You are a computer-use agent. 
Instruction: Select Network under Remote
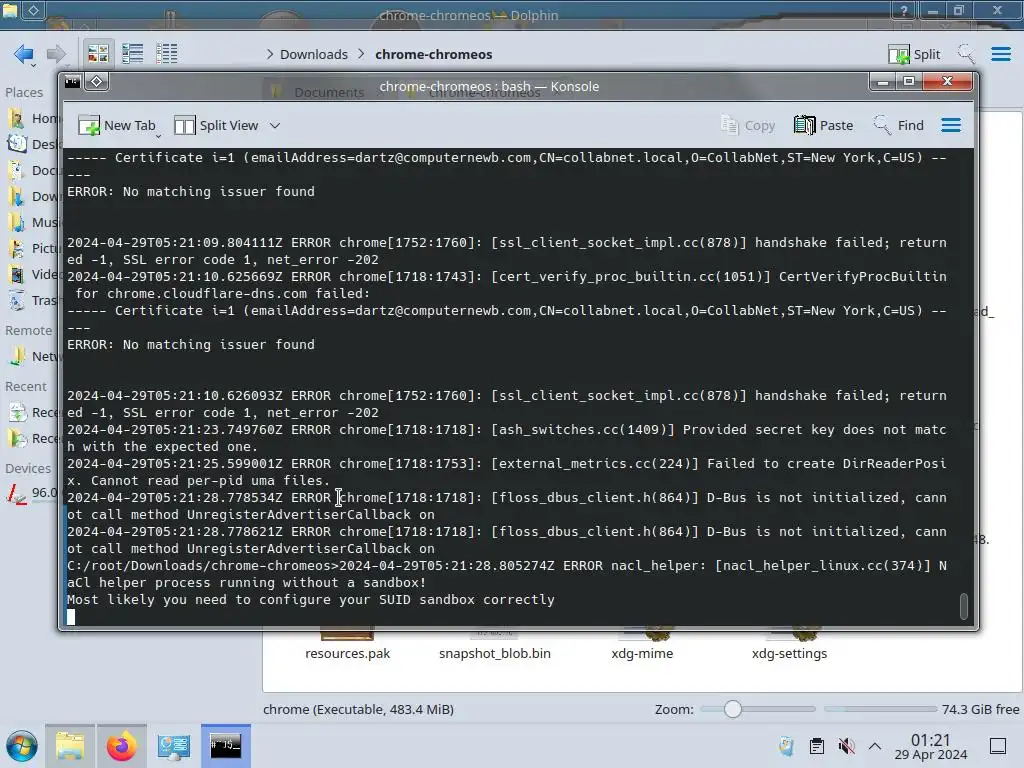pyautogui.click(x=33, y=357)
